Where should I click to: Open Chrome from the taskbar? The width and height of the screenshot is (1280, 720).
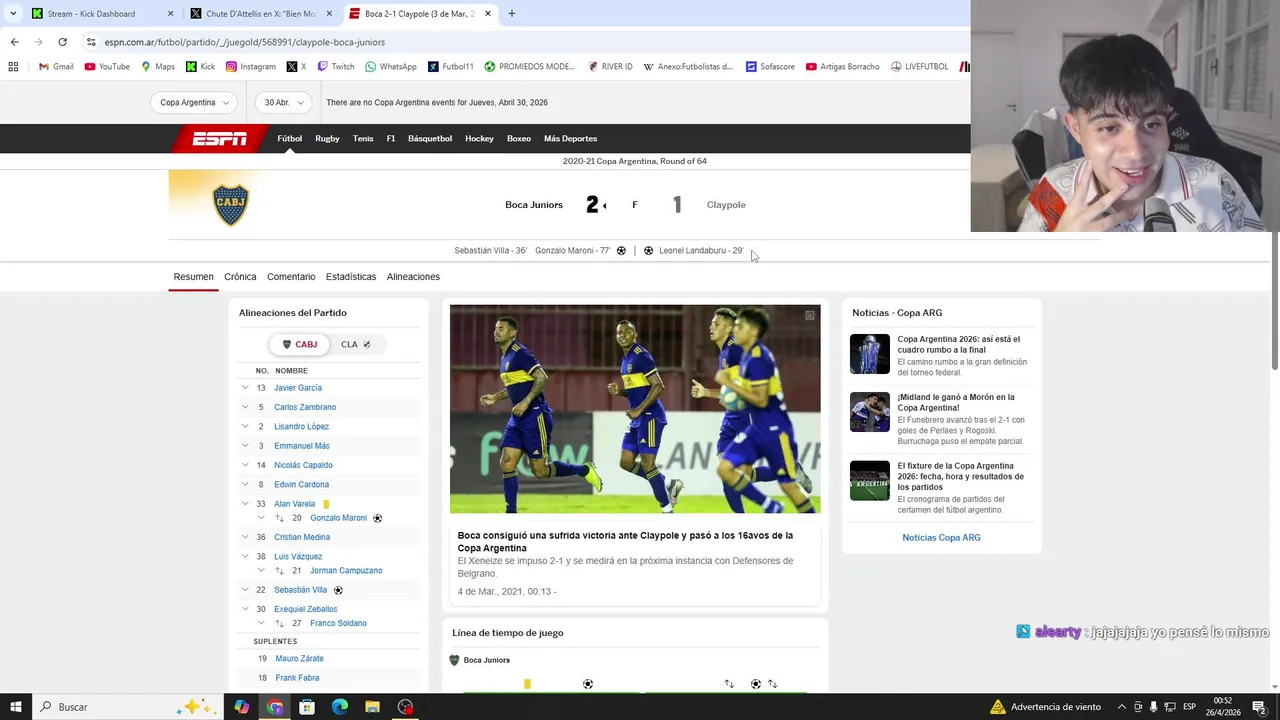tap(275, 707)
